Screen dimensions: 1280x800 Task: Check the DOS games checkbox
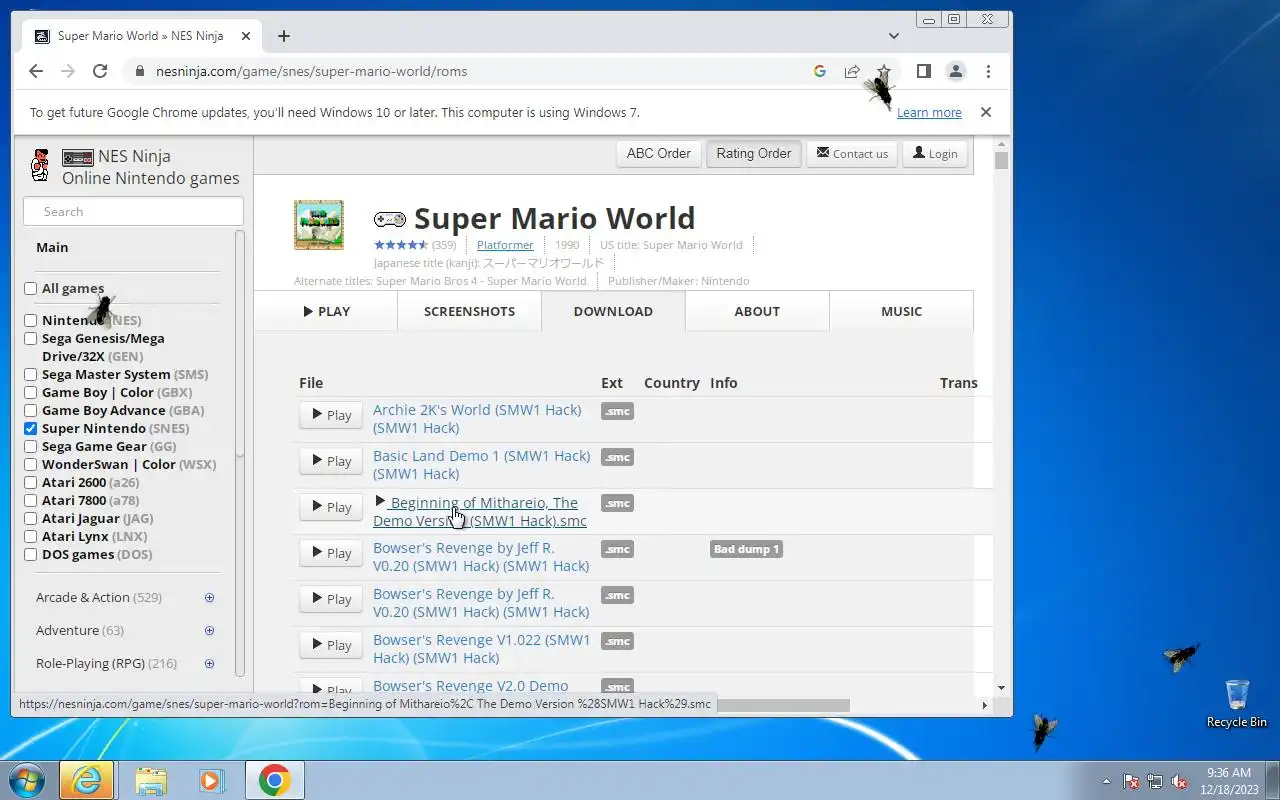coord(31,555)
